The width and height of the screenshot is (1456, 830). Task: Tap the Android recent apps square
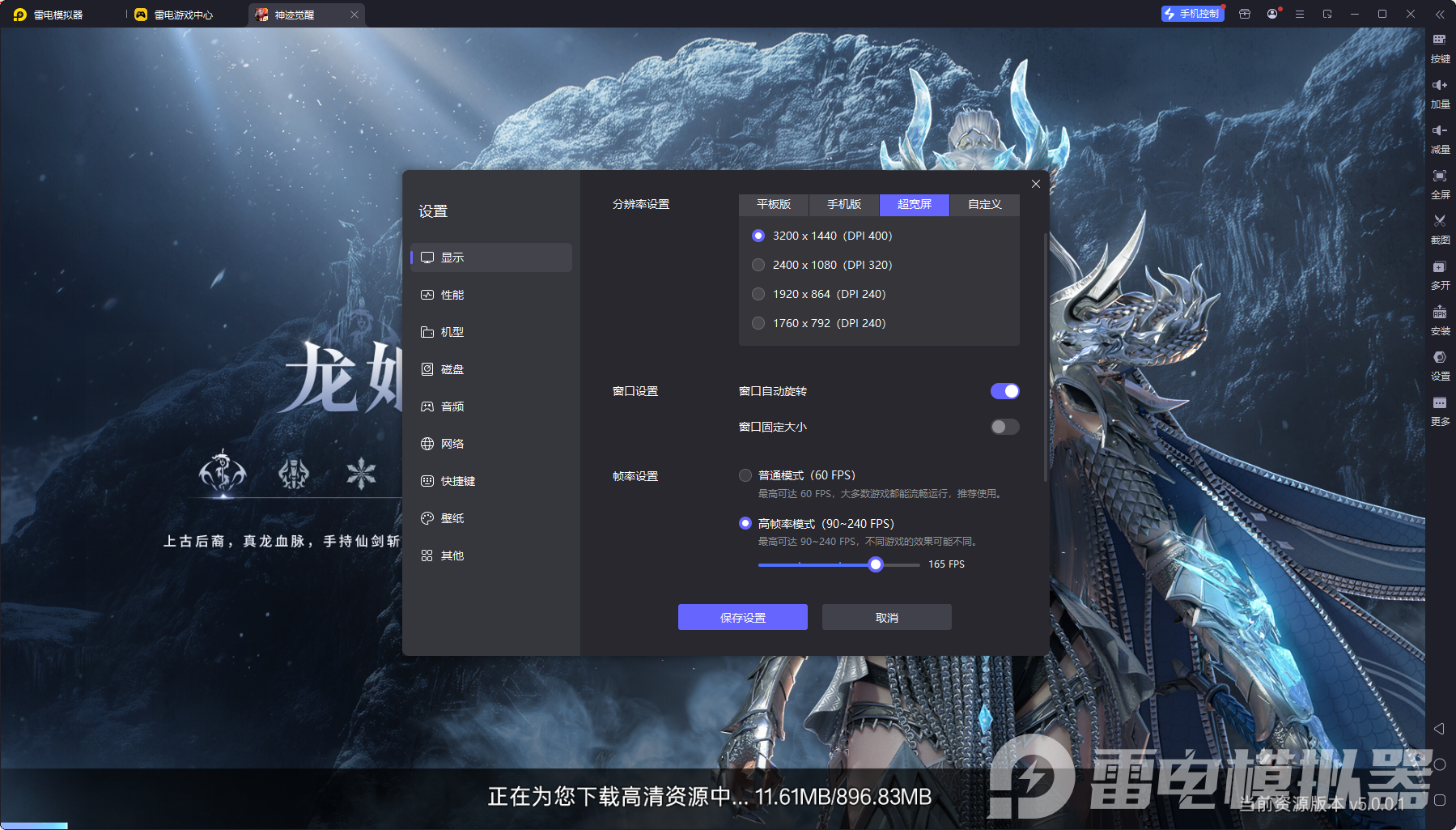tap(1439, 800)
